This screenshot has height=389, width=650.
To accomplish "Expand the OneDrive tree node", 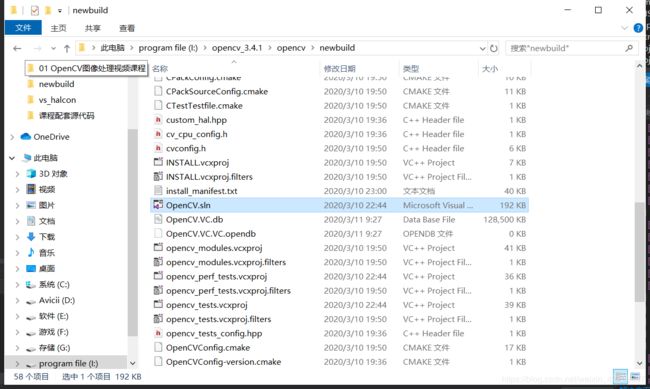I will coord(12,137).
